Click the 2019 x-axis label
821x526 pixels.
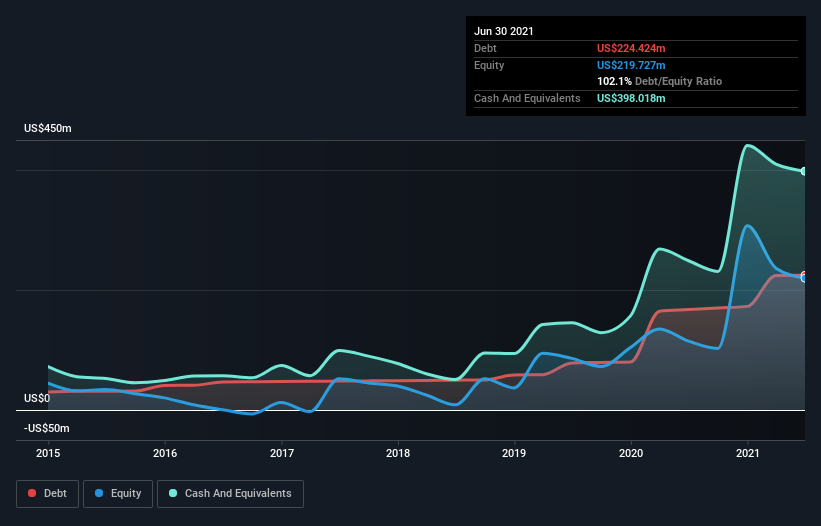(x=514, y=453)
